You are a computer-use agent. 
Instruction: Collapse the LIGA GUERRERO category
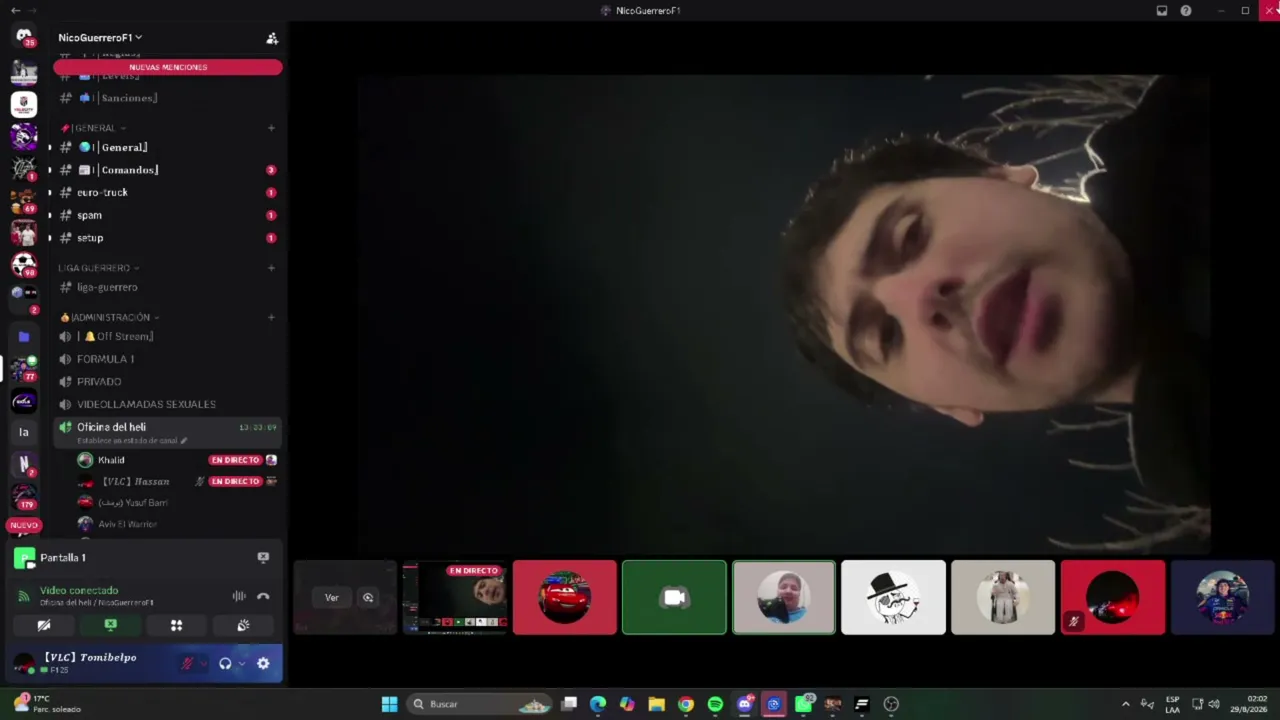(98, 268)
